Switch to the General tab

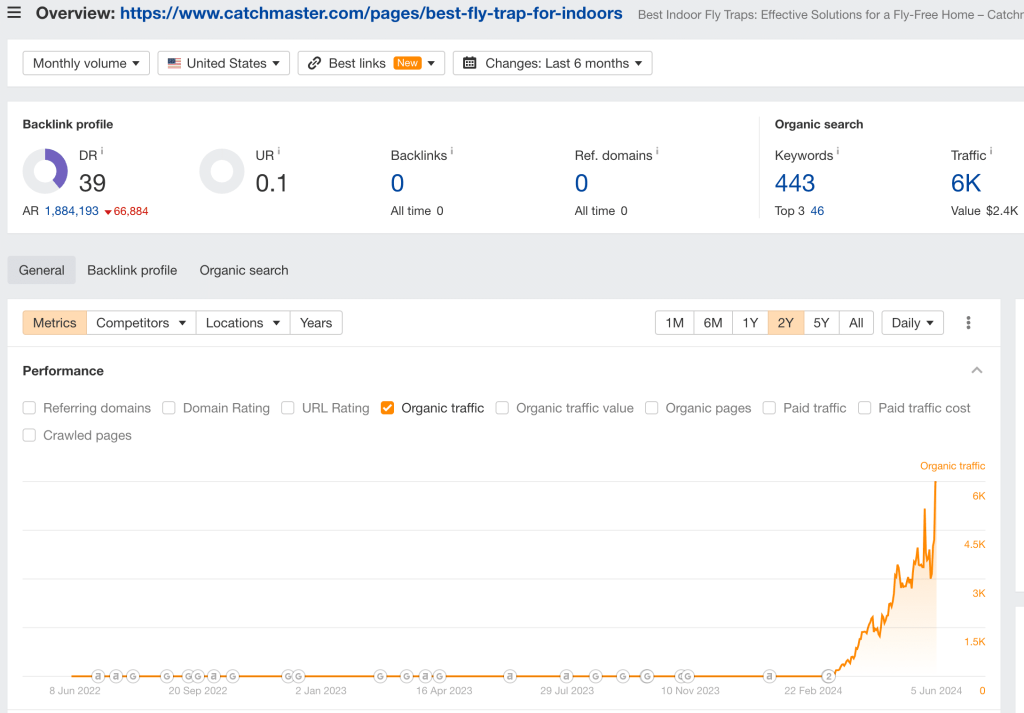pos(42,270)
